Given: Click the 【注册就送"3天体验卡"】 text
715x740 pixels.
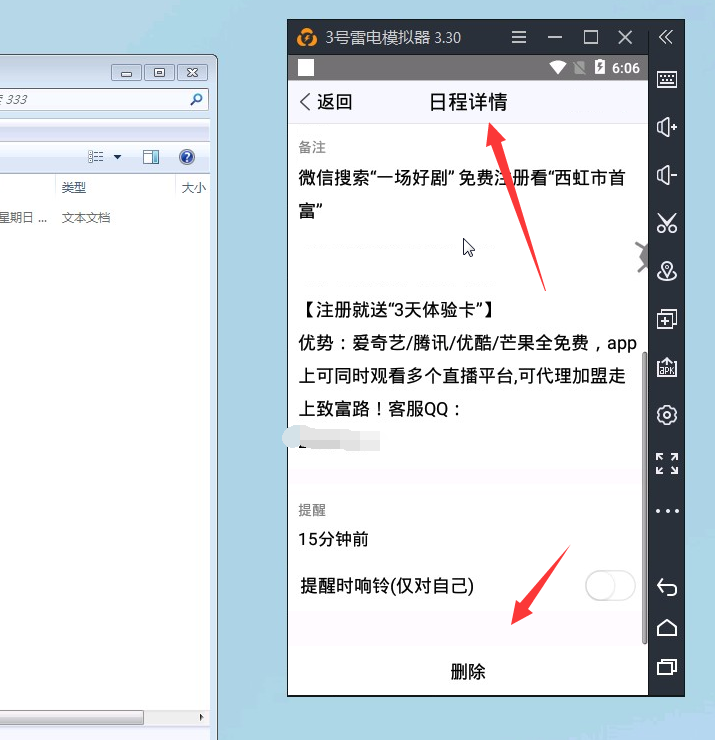Looking at the screenshot, I should (x=398, y=310).
